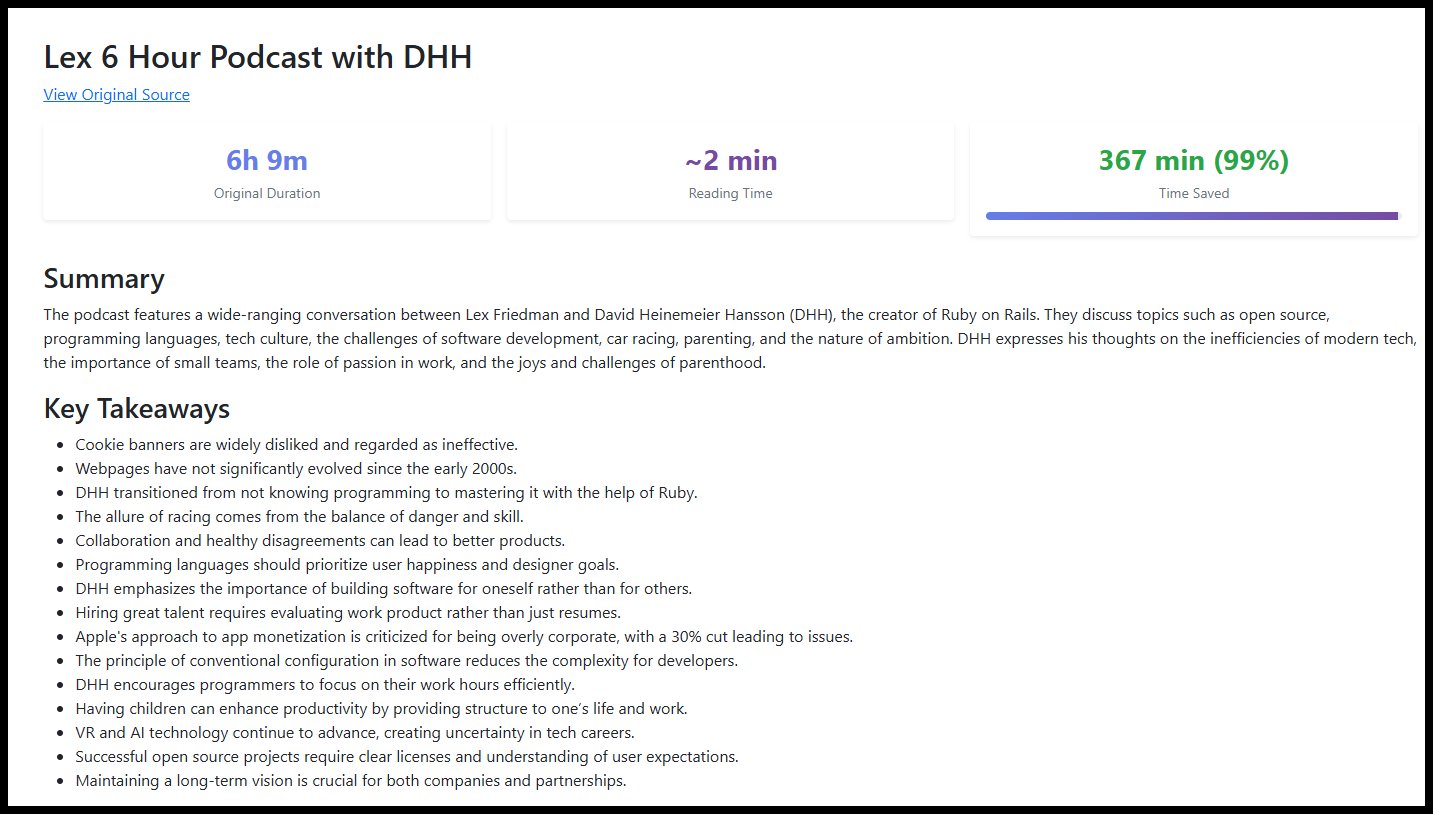Select the ~2 min Reading Time card

coord(730,172)
